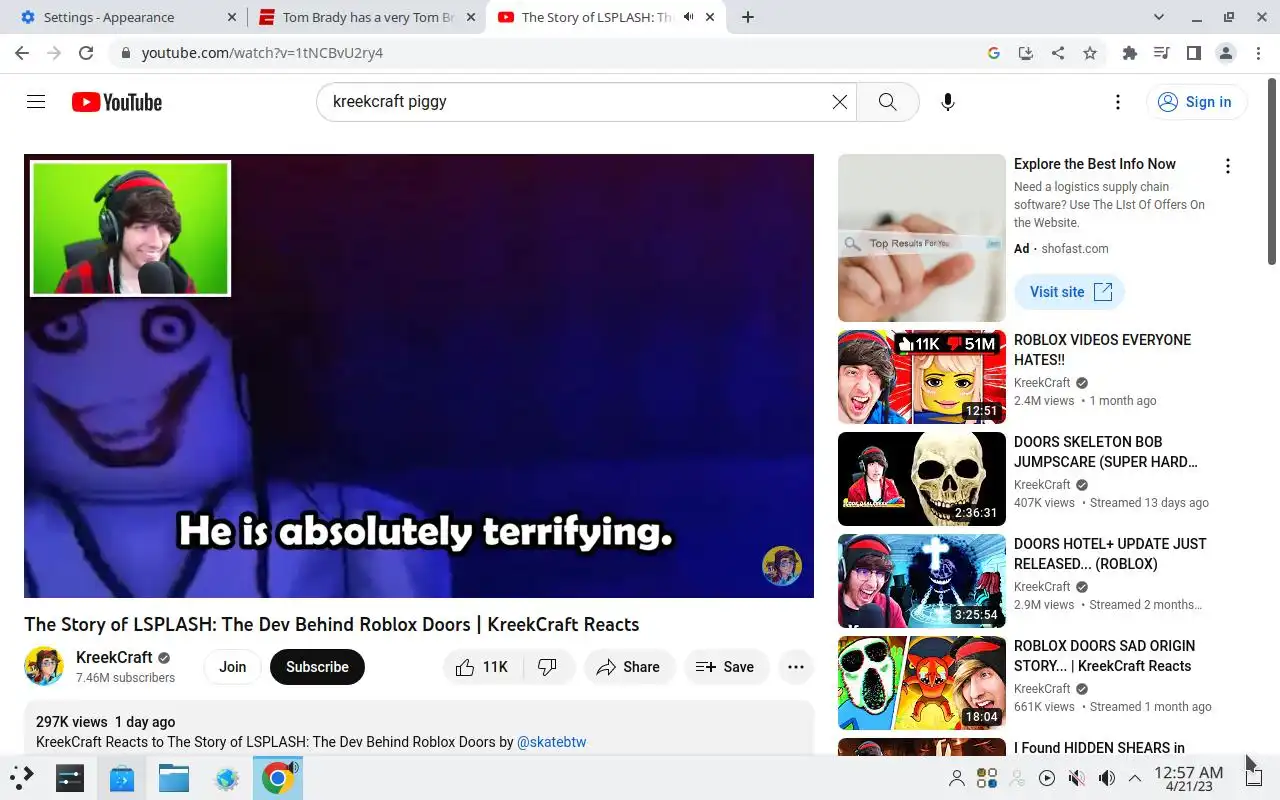Join KreekCraft channel membership
1280x800 pixels.
(233, 667)
